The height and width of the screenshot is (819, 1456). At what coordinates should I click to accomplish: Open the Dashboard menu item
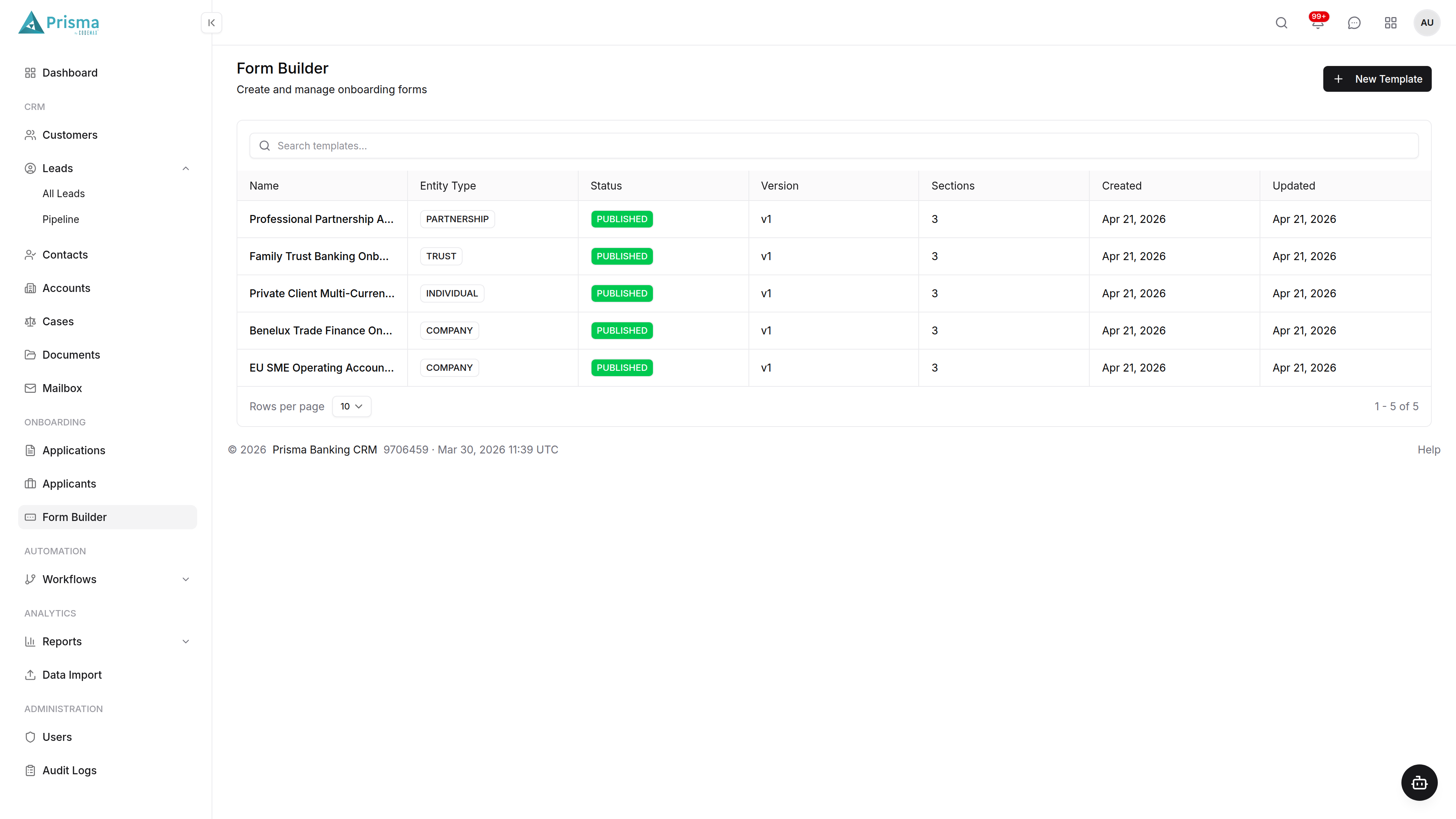click(x=107, y=73)
